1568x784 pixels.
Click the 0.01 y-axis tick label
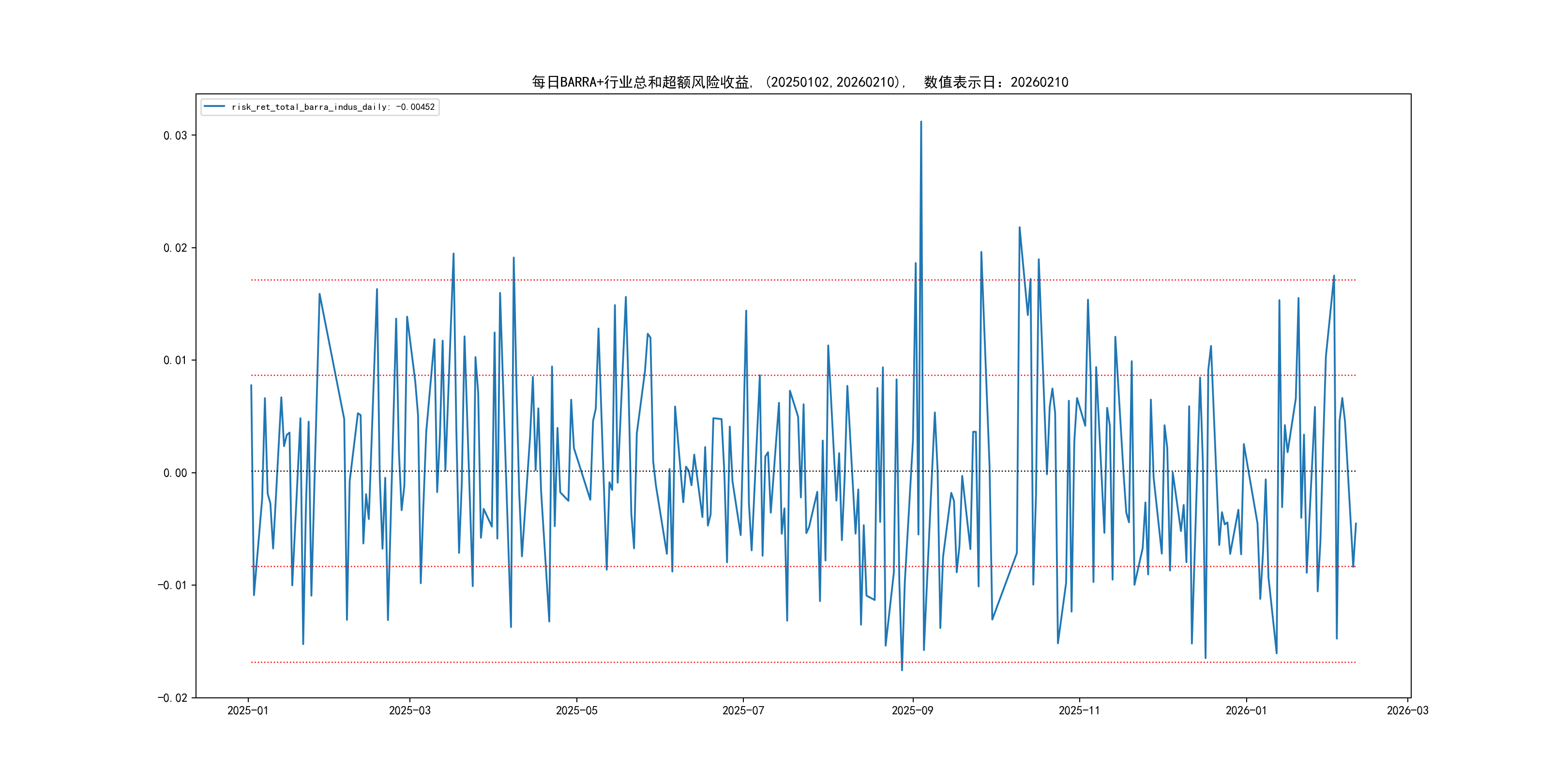point(175,361)
